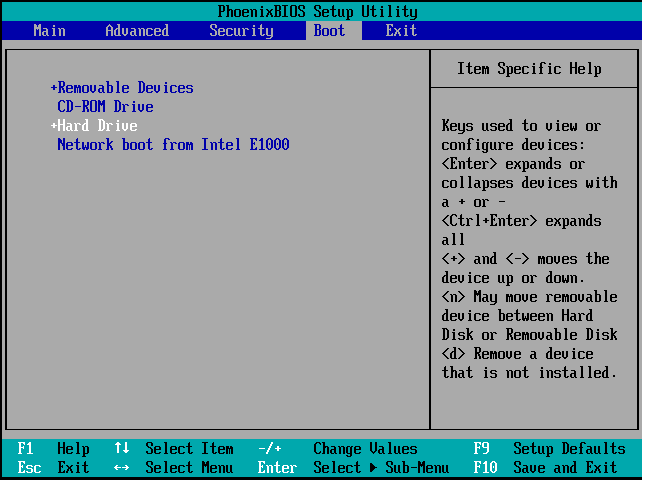Select the Removable Devices boot entry

coord(125,88)
